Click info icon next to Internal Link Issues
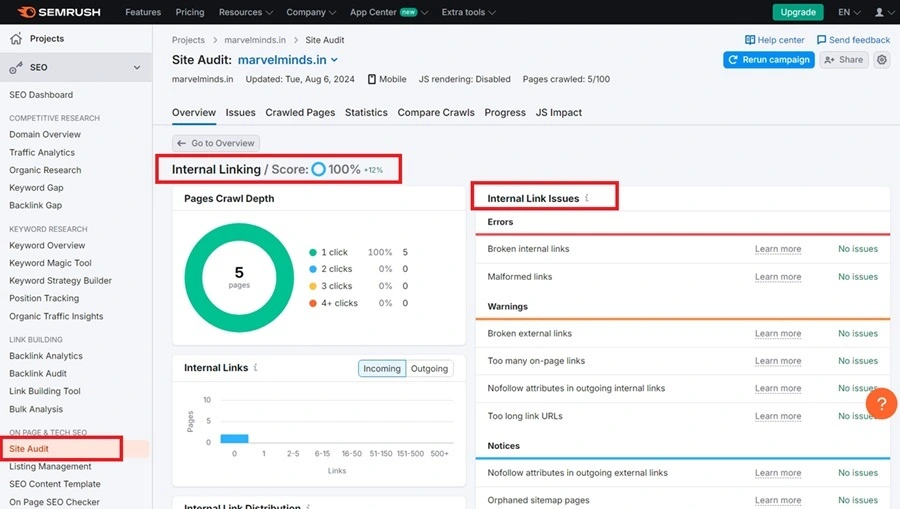Screen dimensions: 900x509 click(x=587, y=198)
